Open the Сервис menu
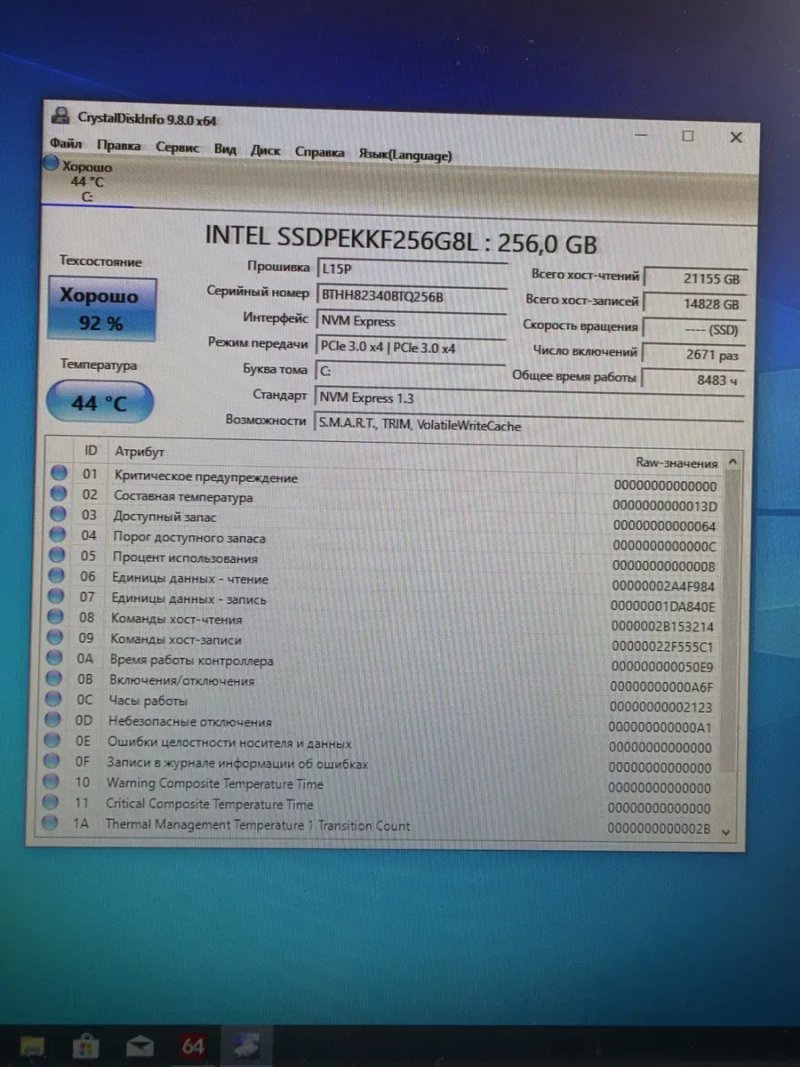Image resolution: width=800 pixels, height=1067 pixels. pyautogui.click(x=177, y=147)
